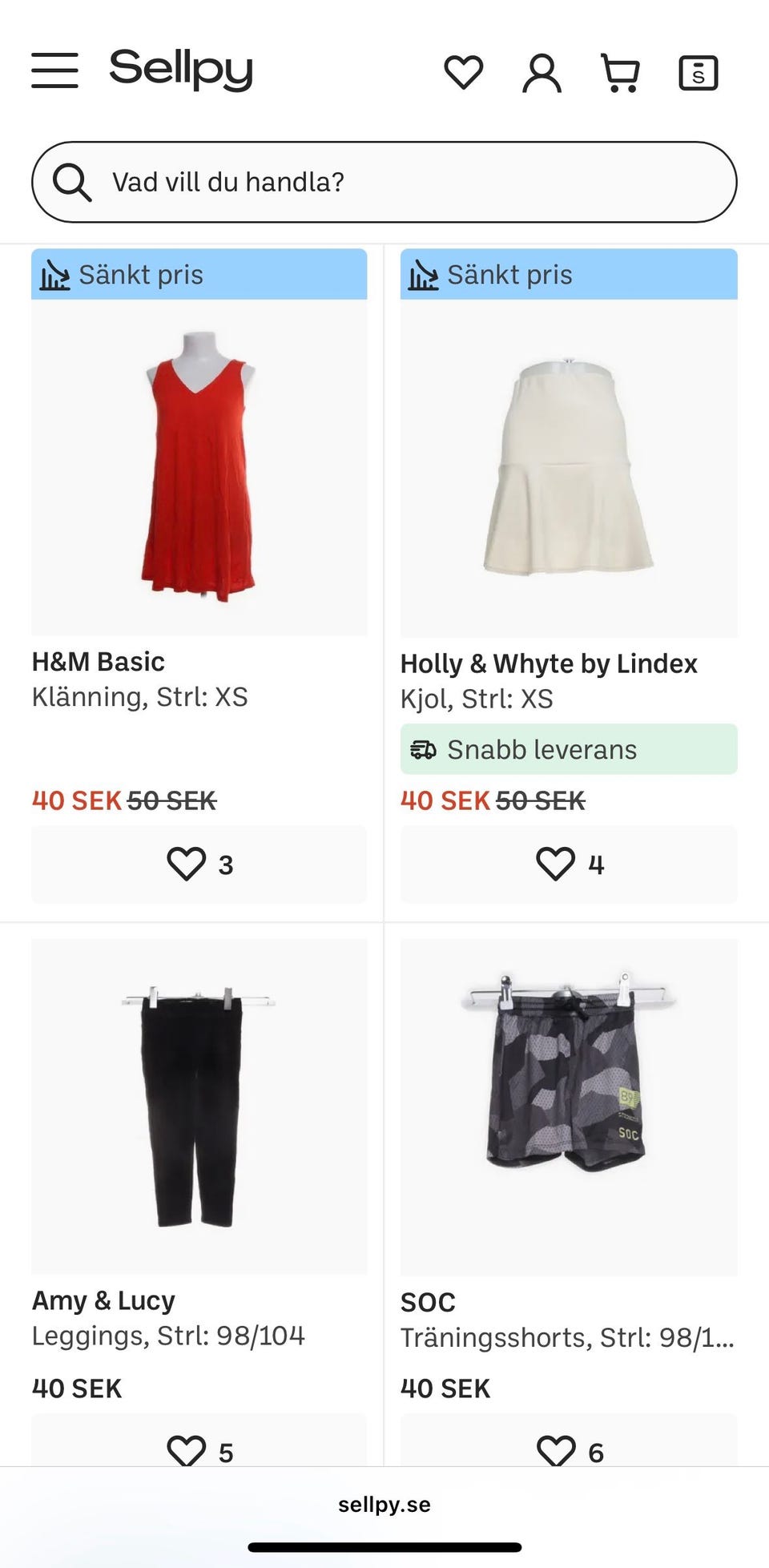Favorite the Amy & Lucy leggings
Viewport: 769px width, 1568px height.
tap(199, 1450)
